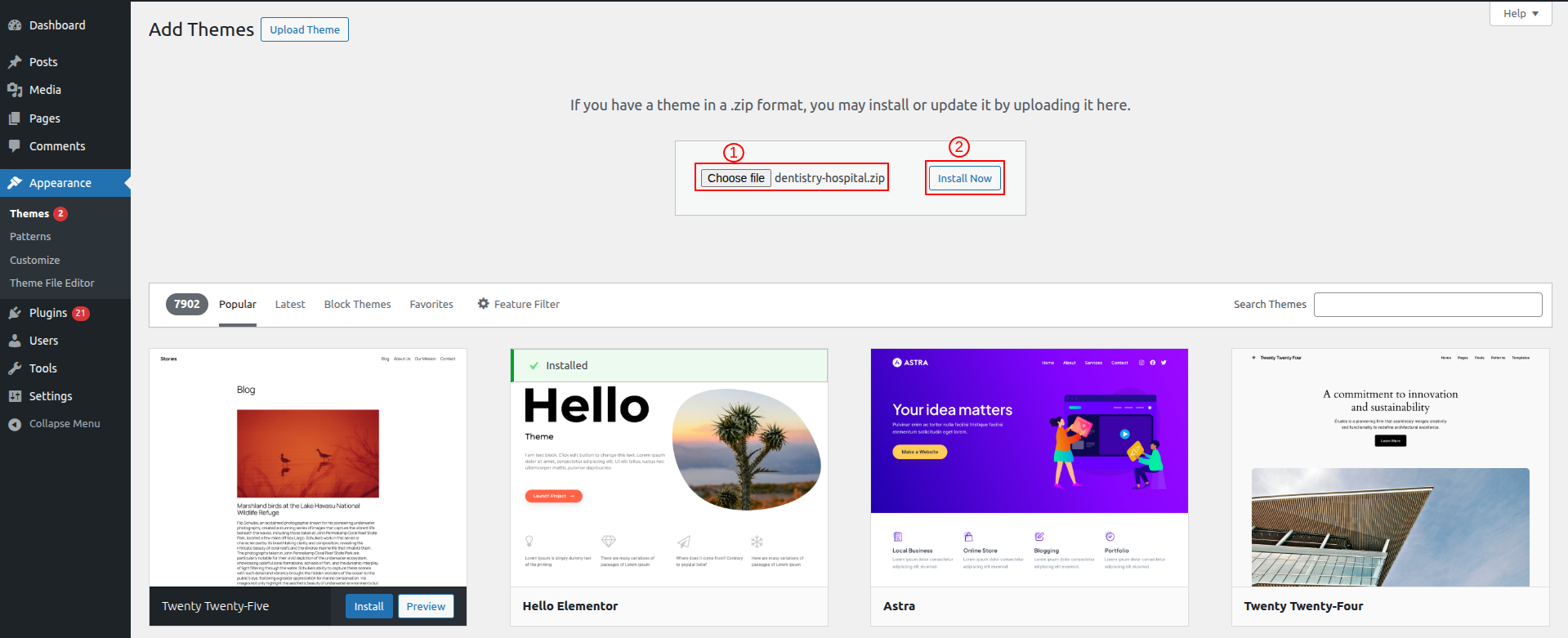This screenshot has width=1568, height=638.
Task: Install the Twenty Twenty-Five theme
Action: 369,606
